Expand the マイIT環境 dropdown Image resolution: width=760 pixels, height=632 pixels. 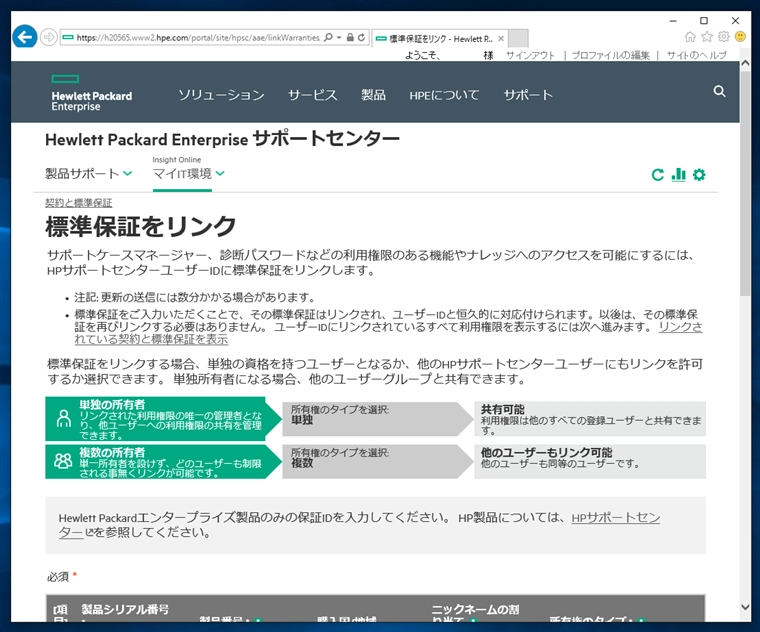pyautogui.click(x=189, y=174)
